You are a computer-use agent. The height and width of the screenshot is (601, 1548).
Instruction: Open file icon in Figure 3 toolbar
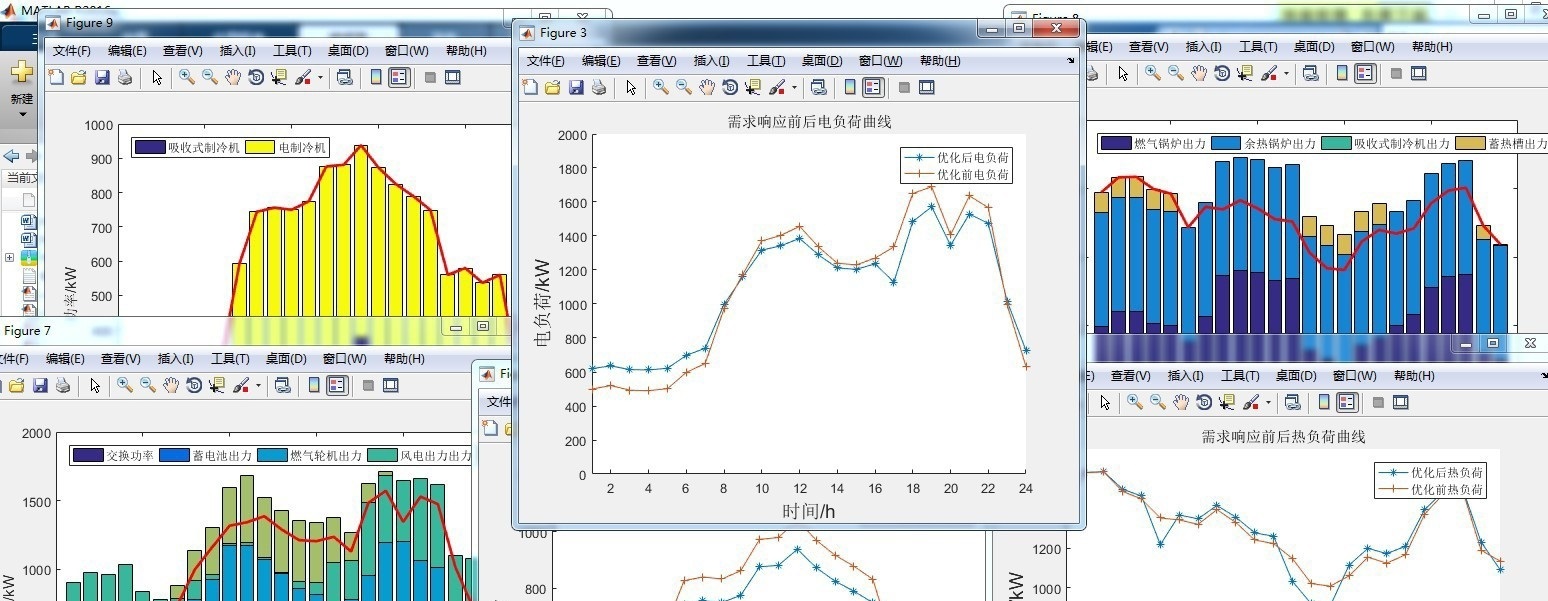(552, 88)
